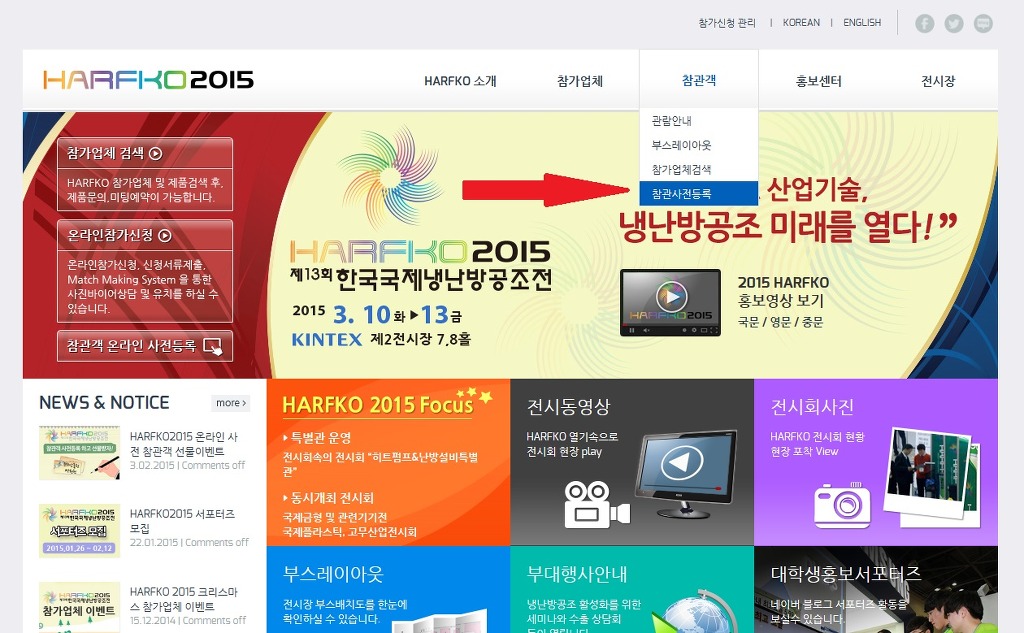Open 특별관 운영 in Focus panel
Screen dimensions: 1024x633
320,438
